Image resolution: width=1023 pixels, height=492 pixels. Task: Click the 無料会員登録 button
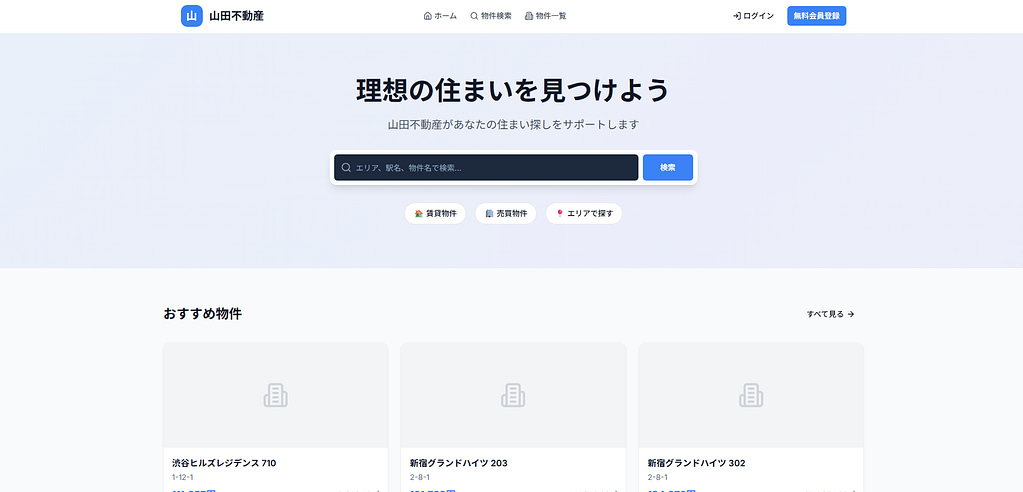[x=816, y=16]
